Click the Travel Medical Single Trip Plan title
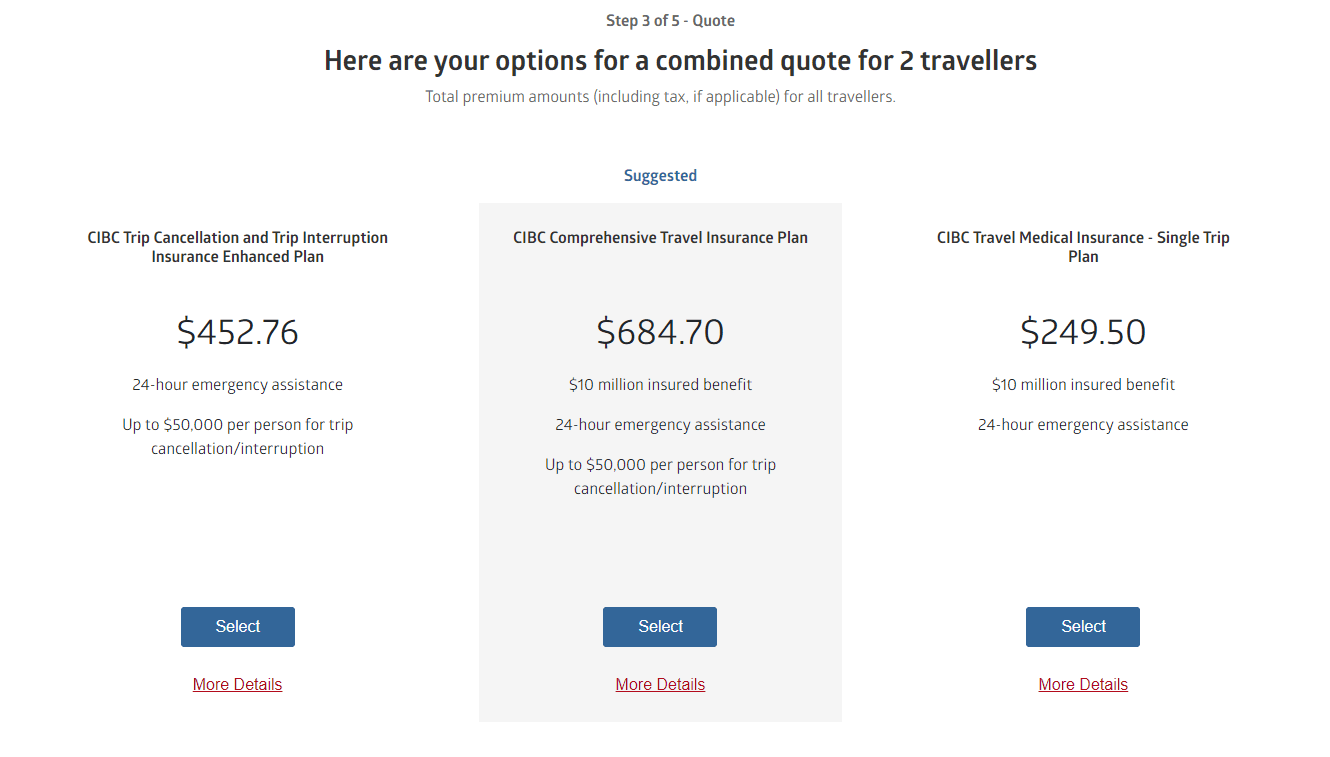The width and height of the screenshot is (1330, 757). (x=1083, y=246)
